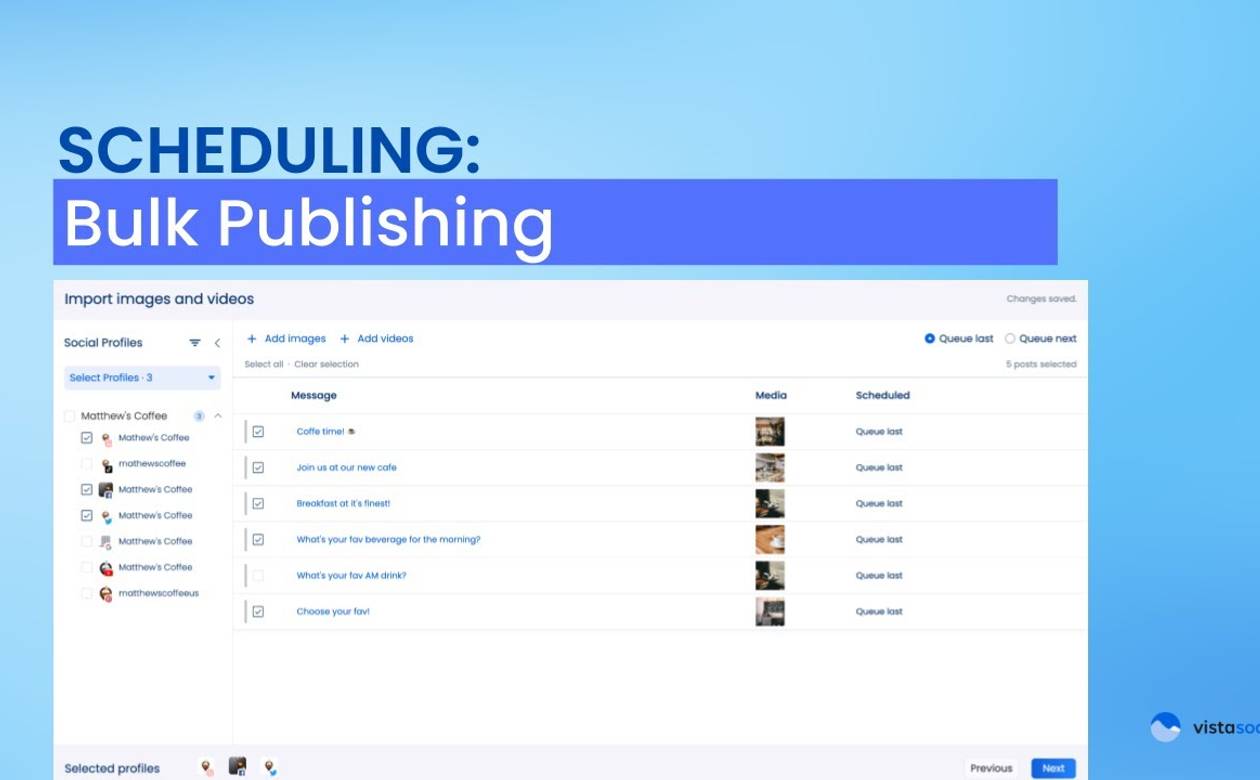Click the plus icon beside Add images

click(x=252, y=339)
